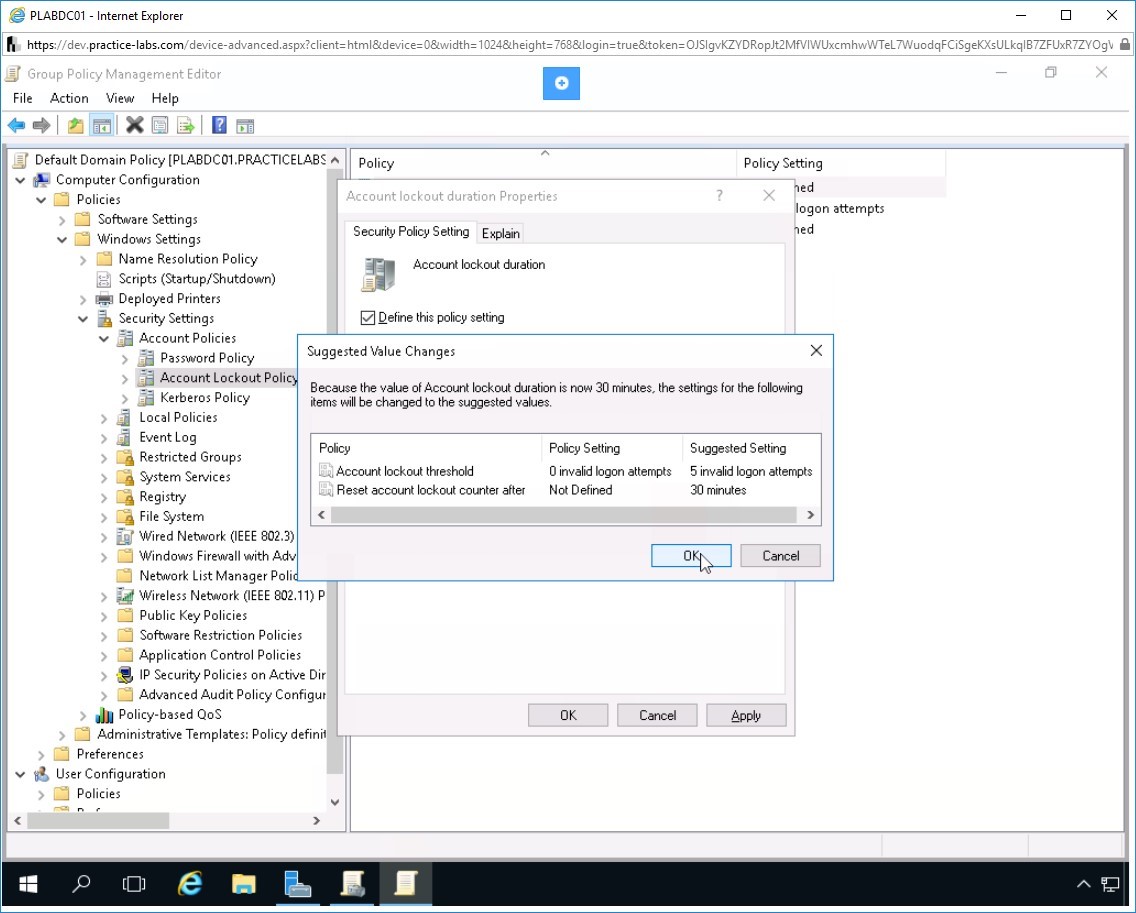Open Server Manager taskbar icon
1136x913 pixels.
click(x=297, y=883)
